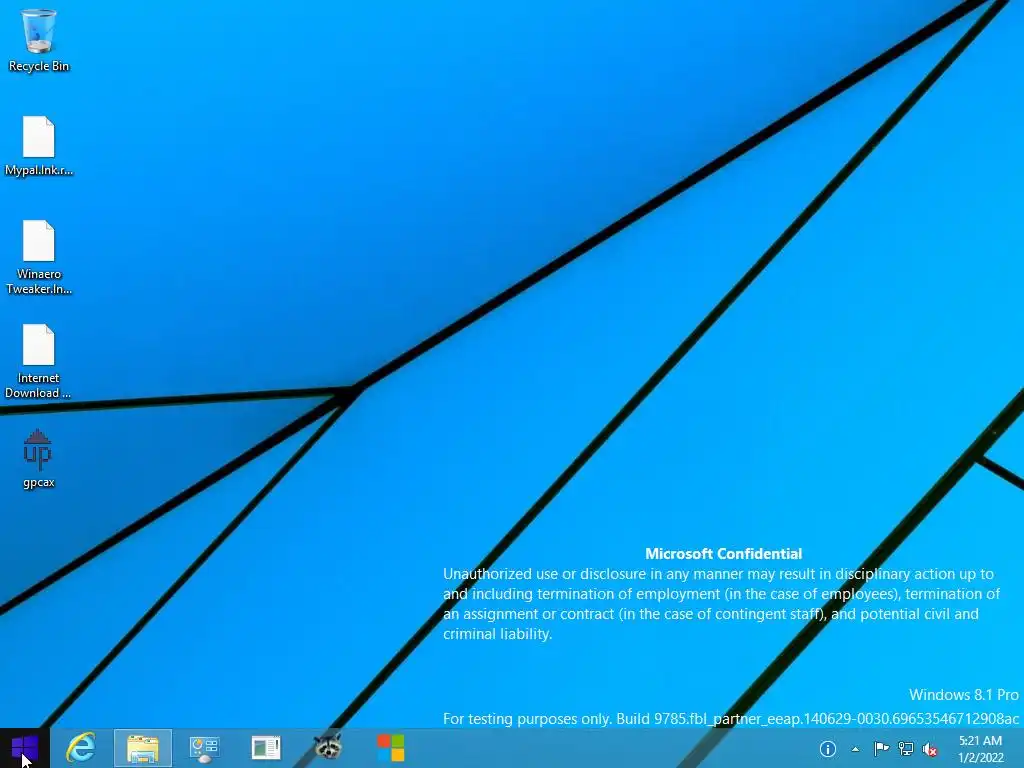Open the clock showing 5:21 AM
The height and width of the screenshot is (768, 1024).
click(980, 749)
